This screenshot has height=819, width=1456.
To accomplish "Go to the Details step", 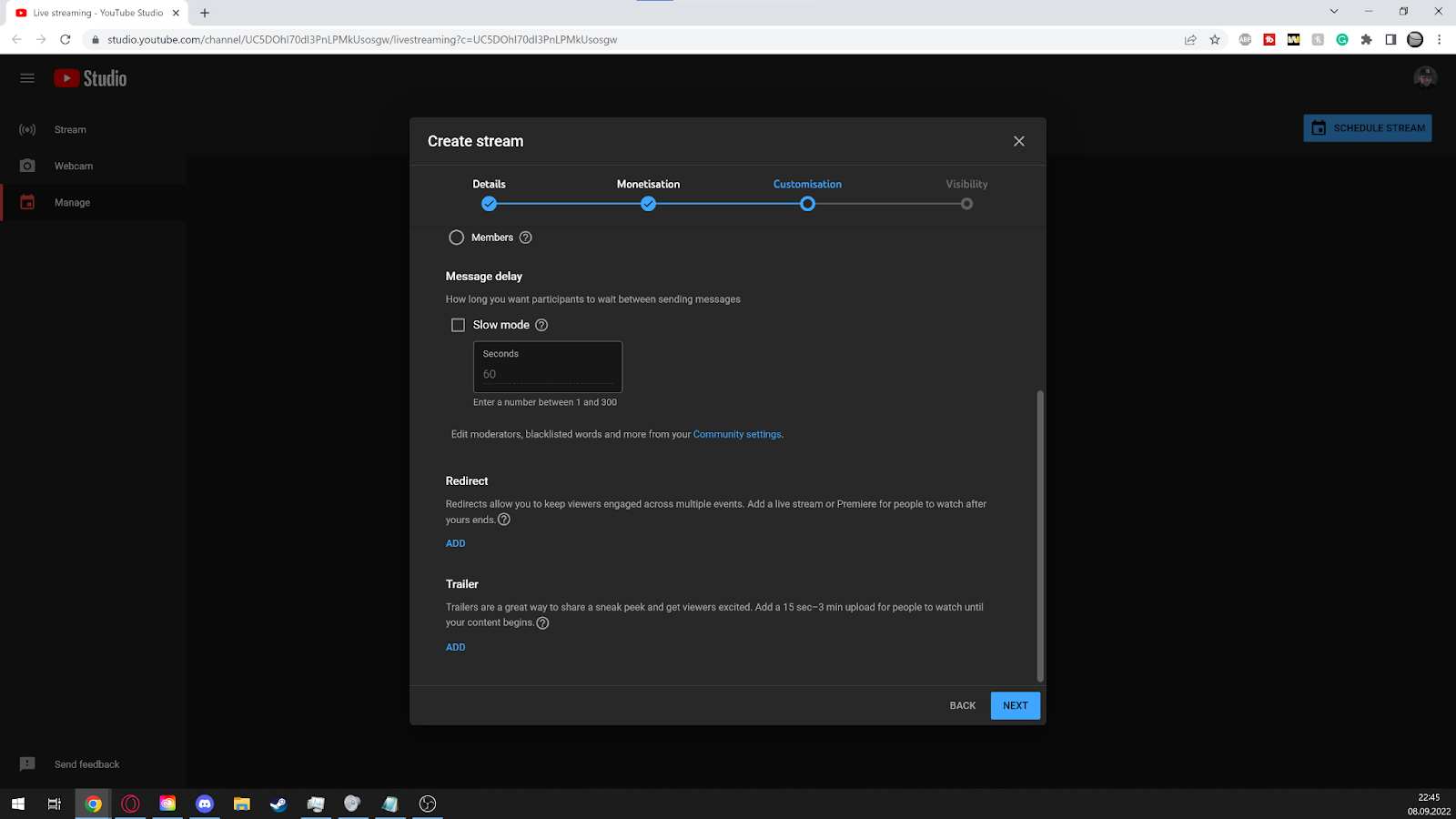I will tap(489, 193).
